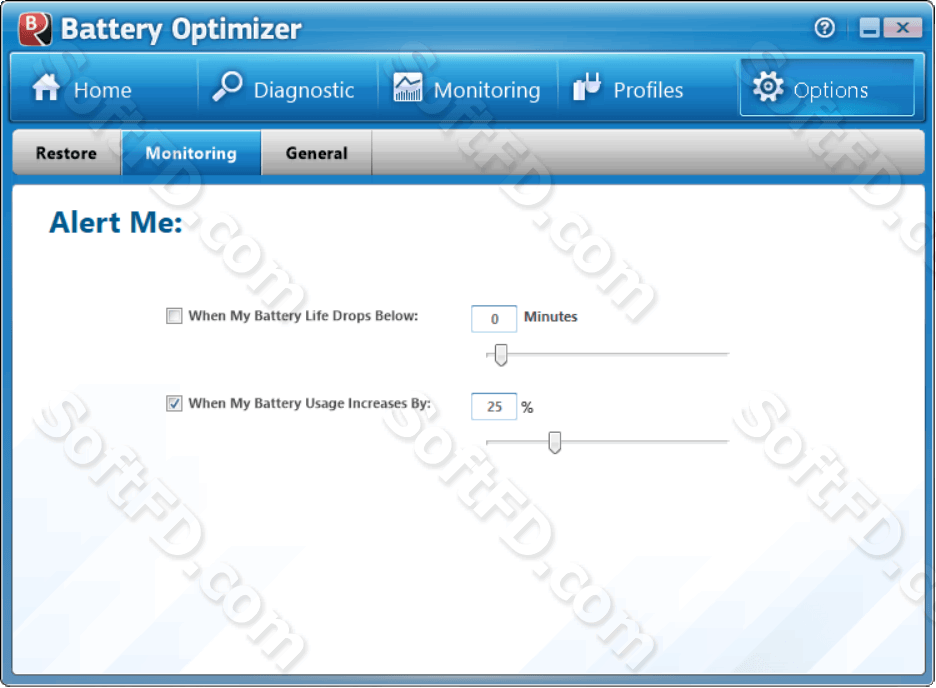Minimize the Battery Optimizer window
Image resolution: width=936 pixels, height=688 pixels.
pos(870,27)
